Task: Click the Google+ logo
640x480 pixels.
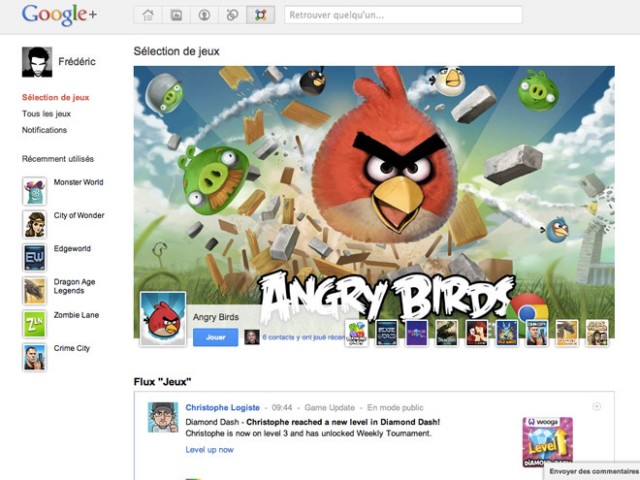Action: [59, 15]
